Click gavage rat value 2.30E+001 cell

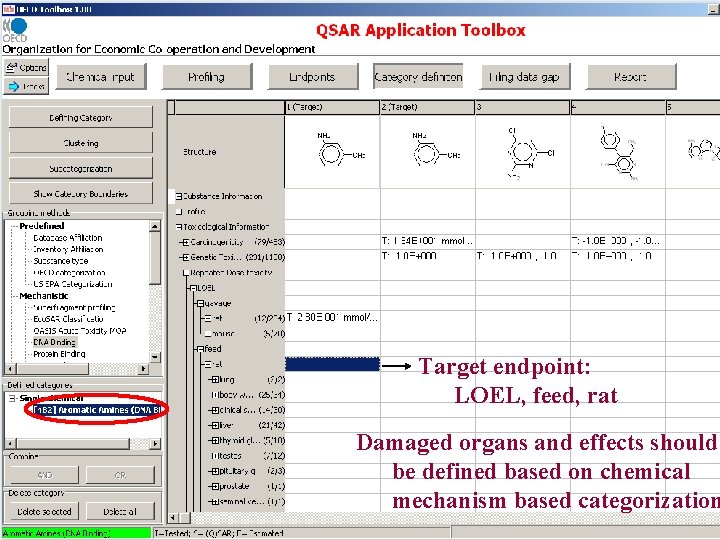pos(332,318)
